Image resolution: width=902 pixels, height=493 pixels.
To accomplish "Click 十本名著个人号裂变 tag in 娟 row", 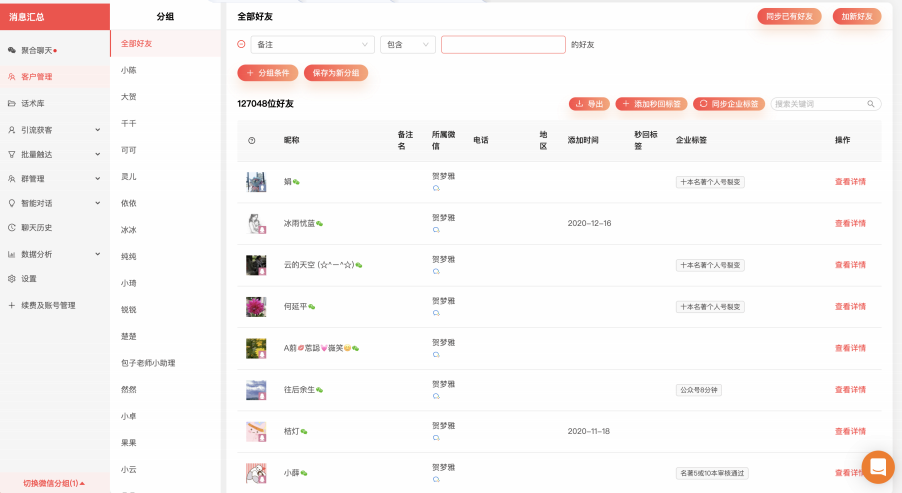I will (x=710, y=182).
